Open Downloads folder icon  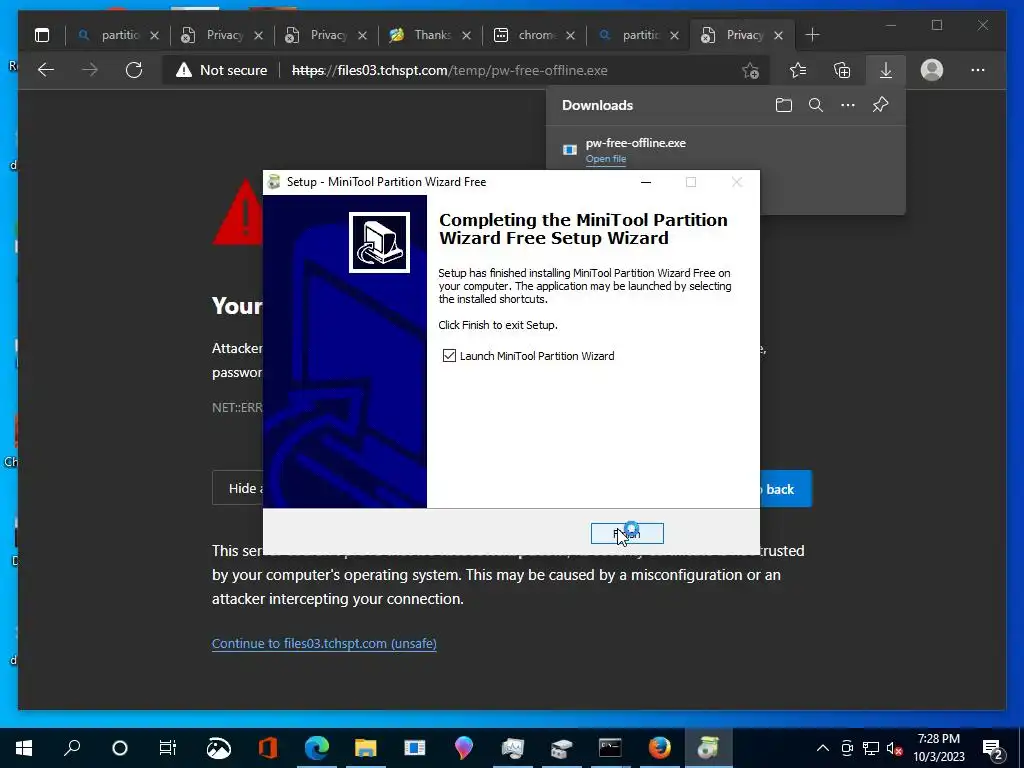coord(784,105)
